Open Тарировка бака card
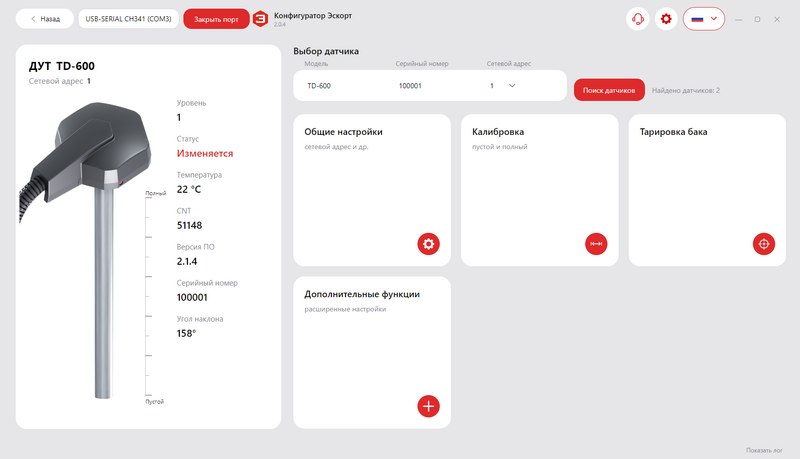Image resolution: width=800 pixels, height=459 pixels. point(707,190)
